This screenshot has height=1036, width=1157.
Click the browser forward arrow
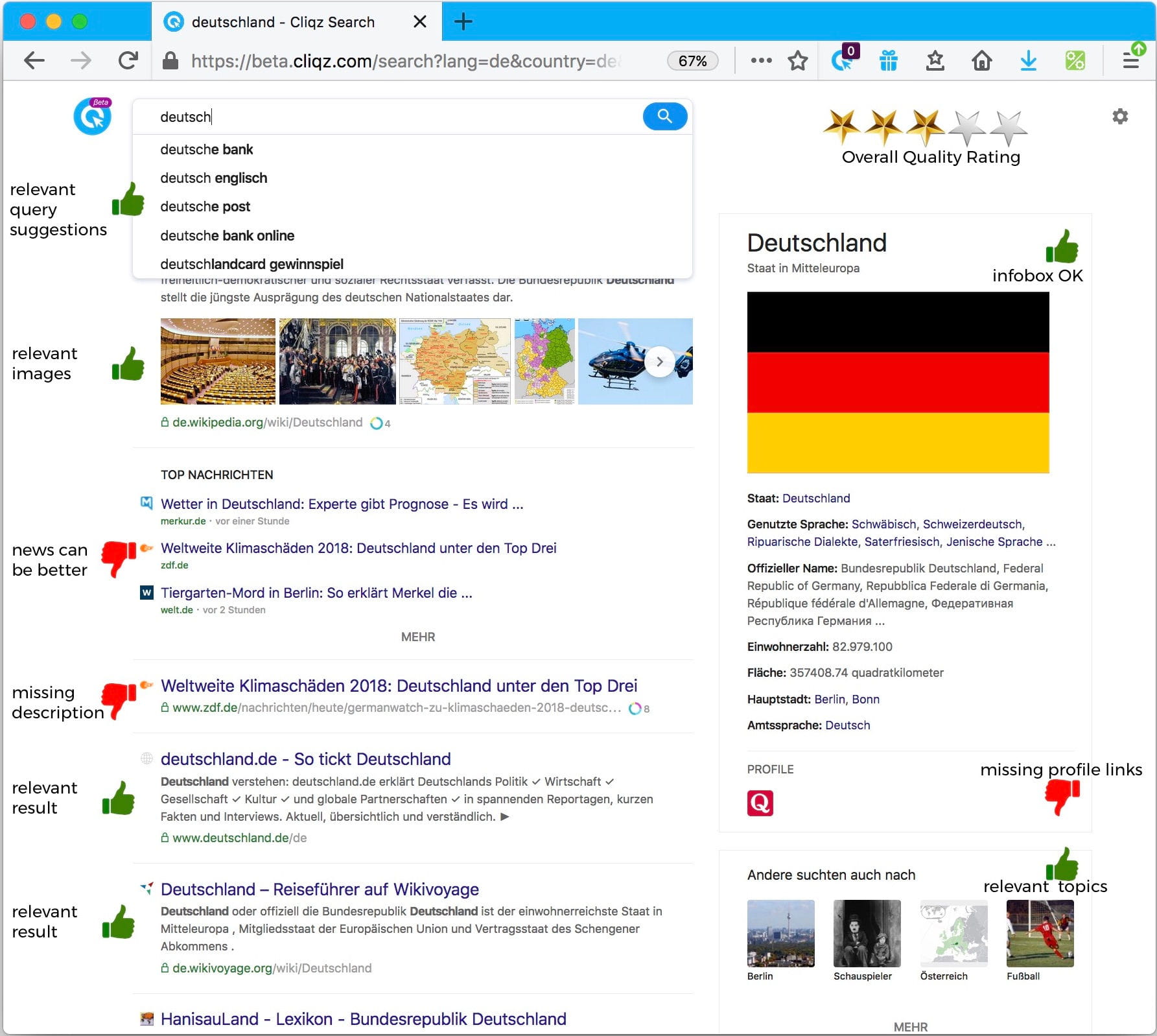[x=81, y=61]
